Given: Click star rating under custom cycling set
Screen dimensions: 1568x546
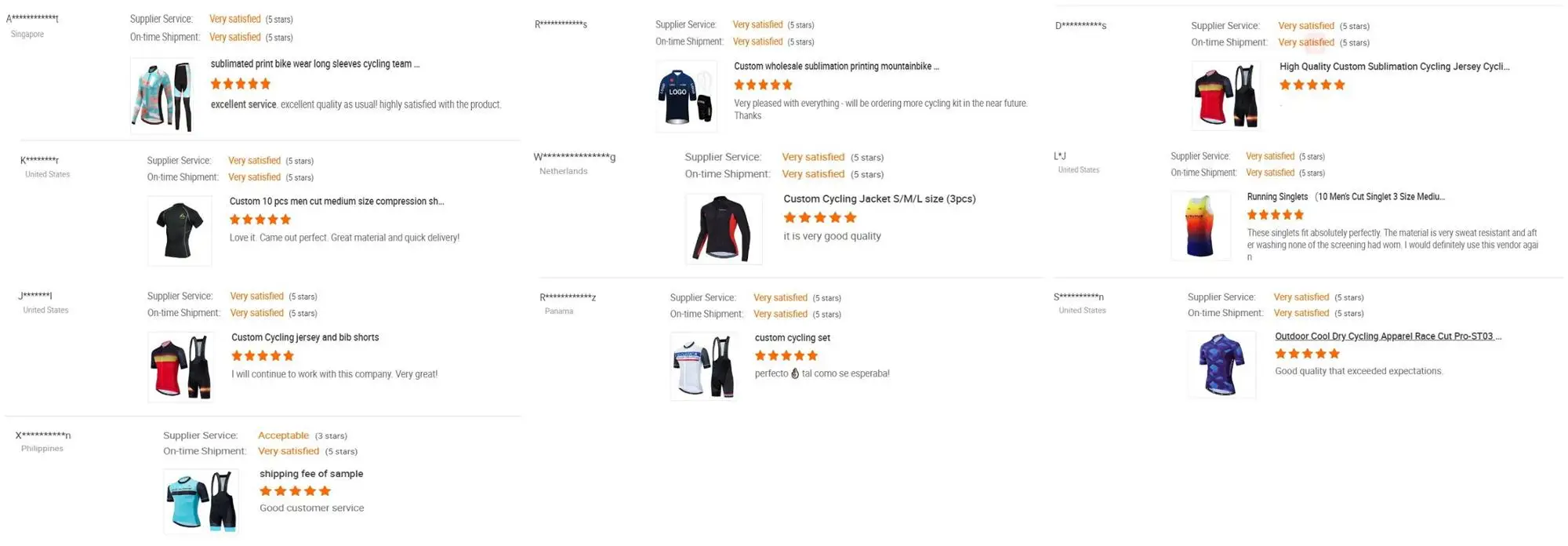Looking at the screenshot, I should click(x=786, y=355).
